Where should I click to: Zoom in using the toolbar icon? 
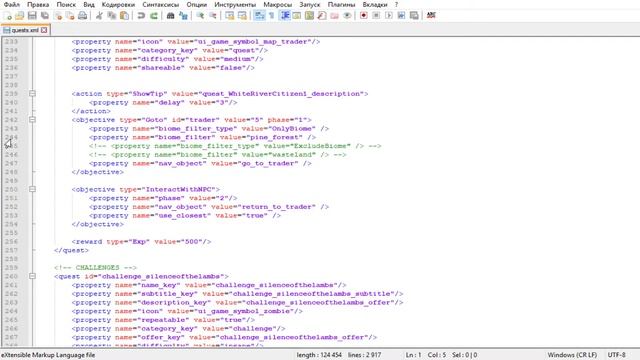(x=200, y=16)
